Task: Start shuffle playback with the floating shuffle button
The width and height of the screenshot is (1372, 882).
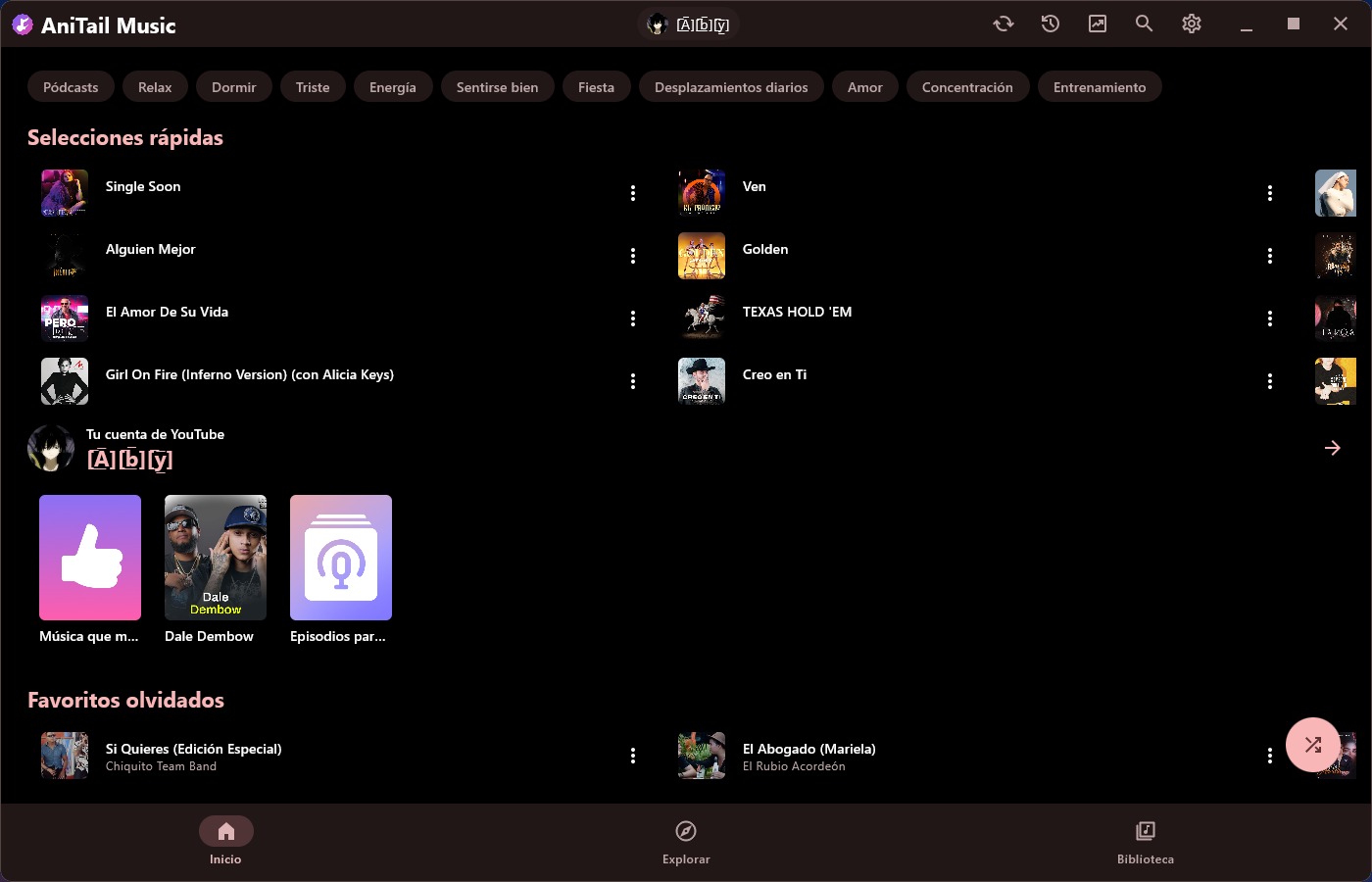Action: point(1313,745)
